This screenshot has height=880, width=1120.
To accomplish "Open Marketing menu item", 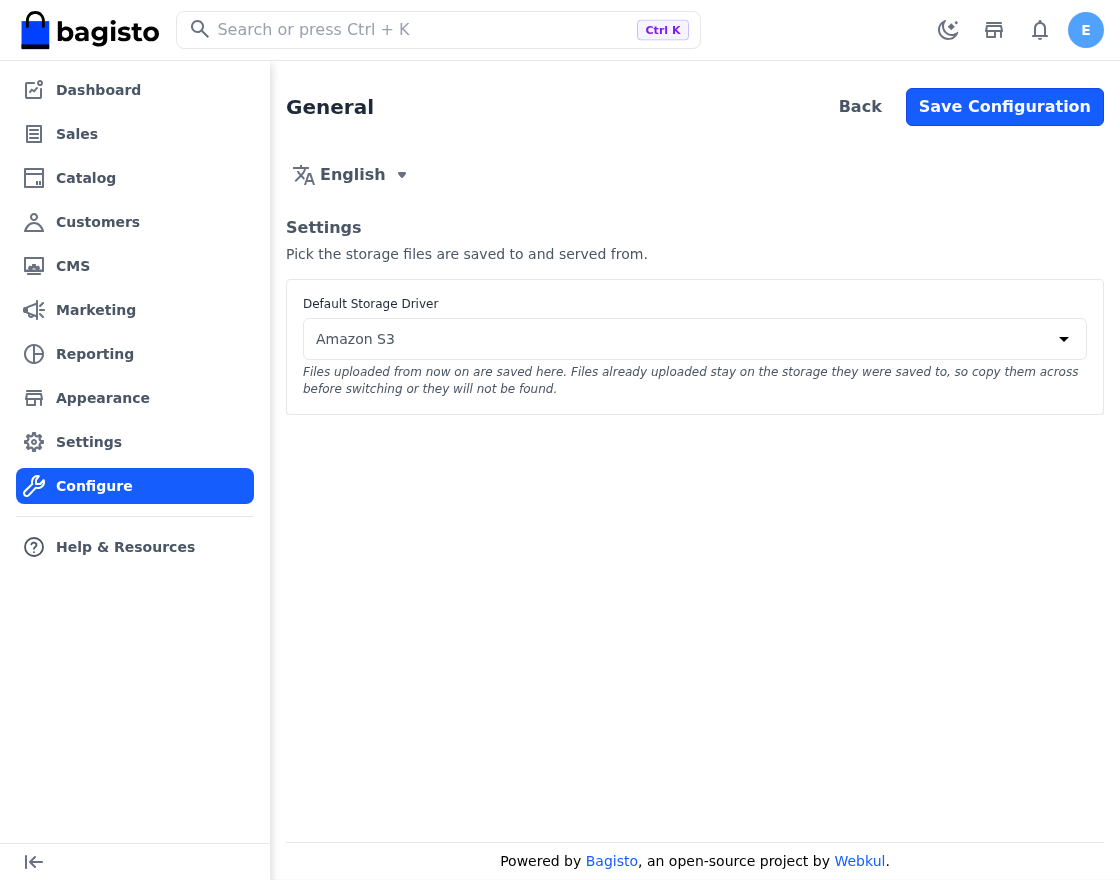I will click(x=135, y=310).
